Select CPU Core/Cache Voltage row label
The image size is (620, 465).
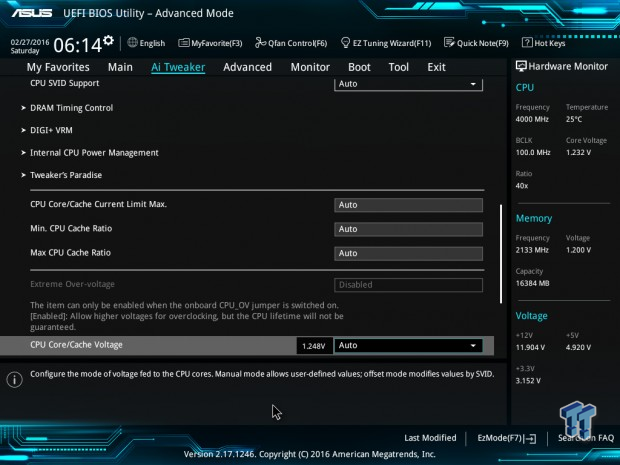tap(76, 345)
